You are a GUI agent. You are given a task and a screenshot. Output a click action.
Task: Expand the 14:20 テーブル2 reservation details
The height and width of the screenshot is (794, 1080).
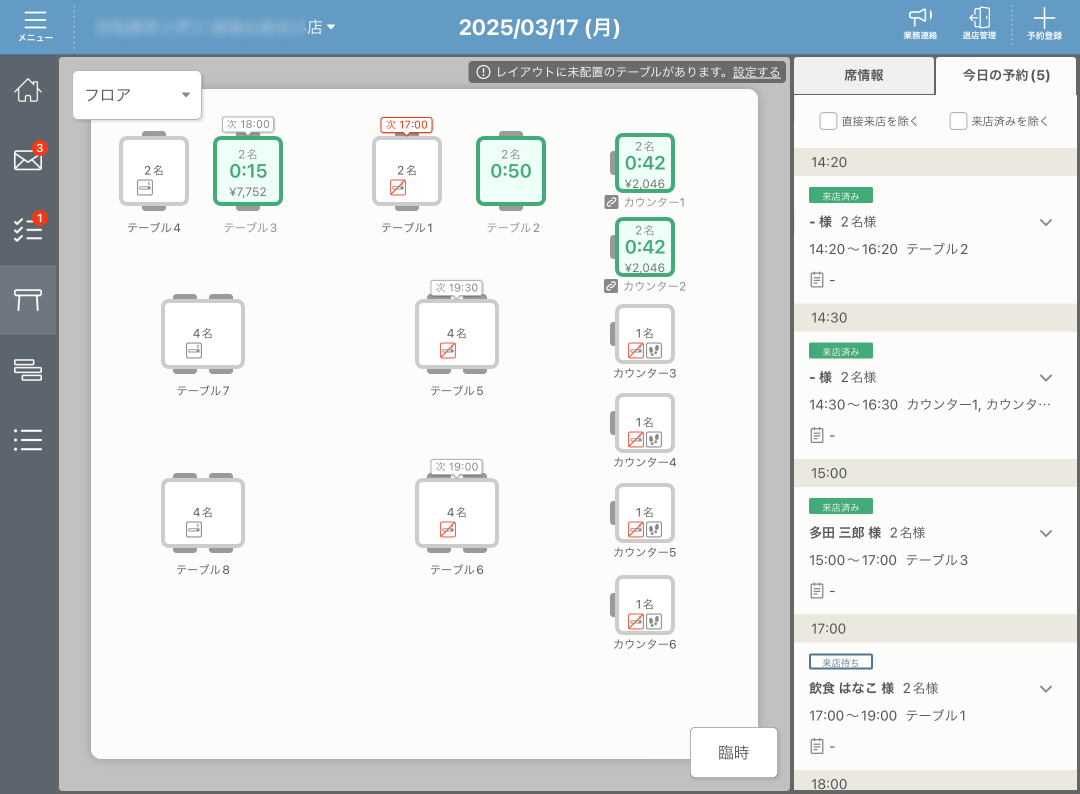click(1046, 222)
